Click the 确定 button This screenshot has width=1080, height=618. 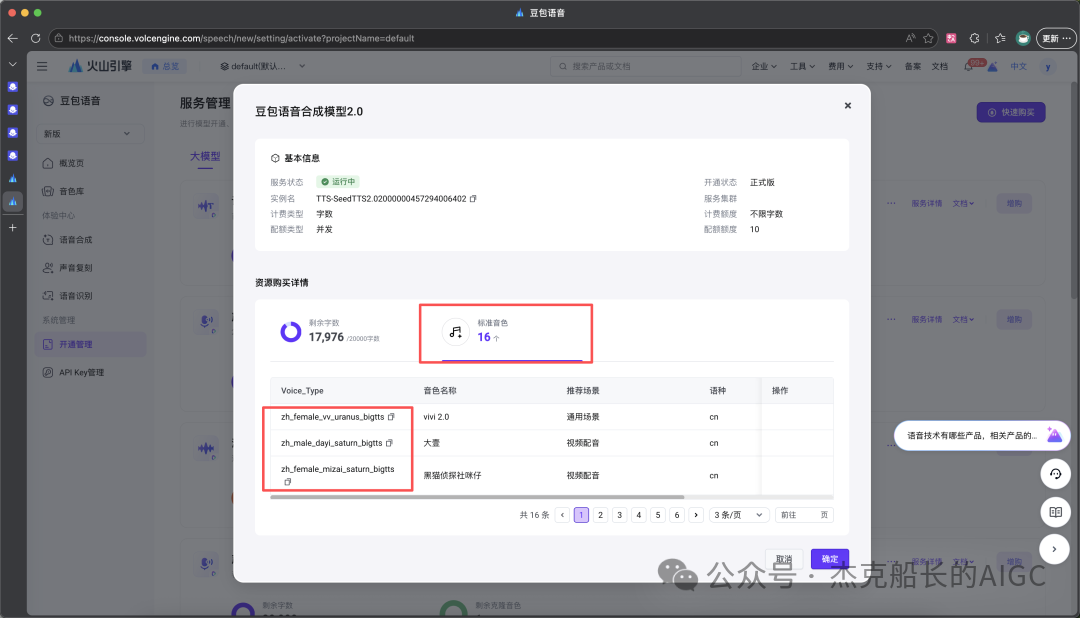[x=829, y=559]
